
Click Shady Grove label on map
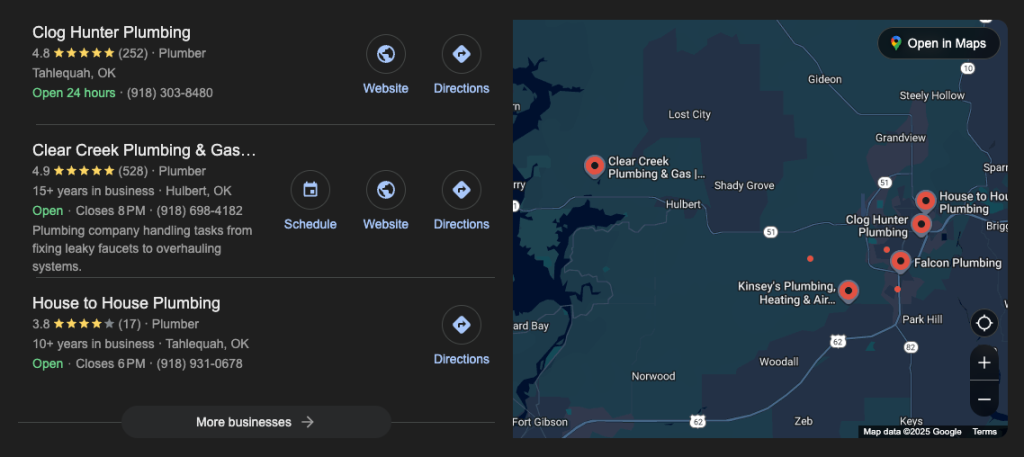(x=744, y=185)
